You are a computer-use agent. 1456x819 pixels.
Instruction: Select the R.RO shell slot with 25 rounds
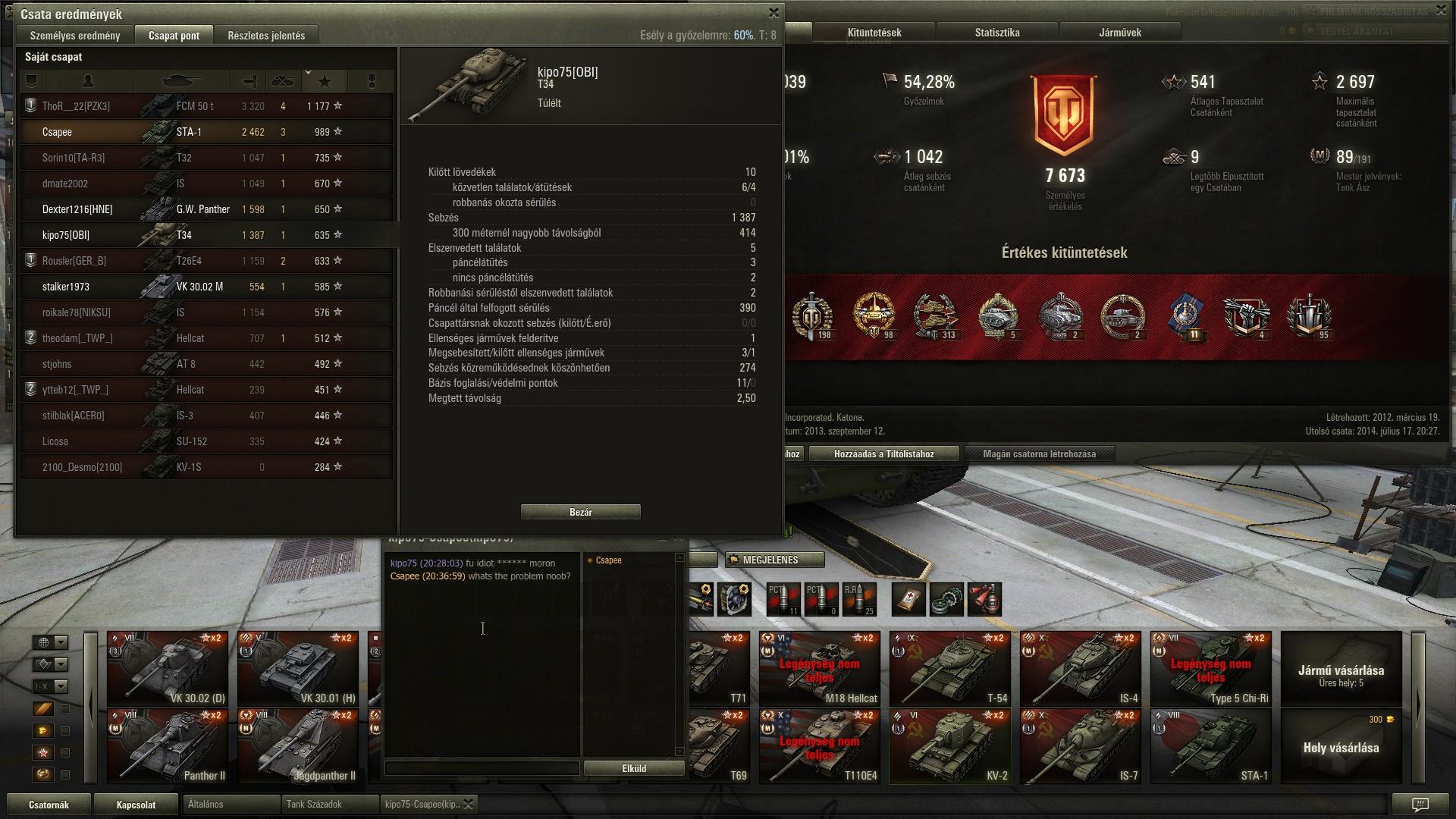859,599
